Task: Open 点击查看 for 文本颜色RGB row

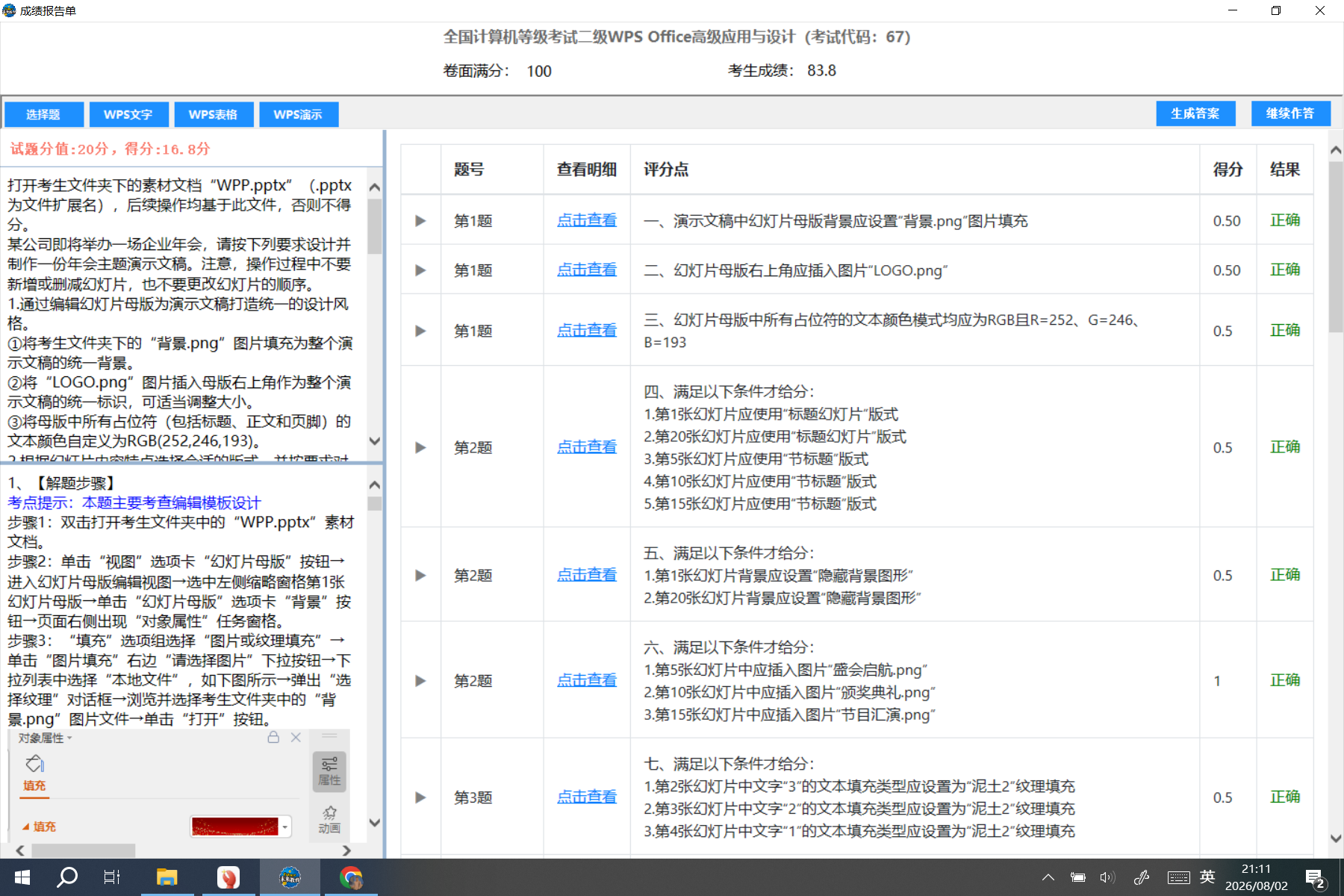Action: click(x=587, y=330)
